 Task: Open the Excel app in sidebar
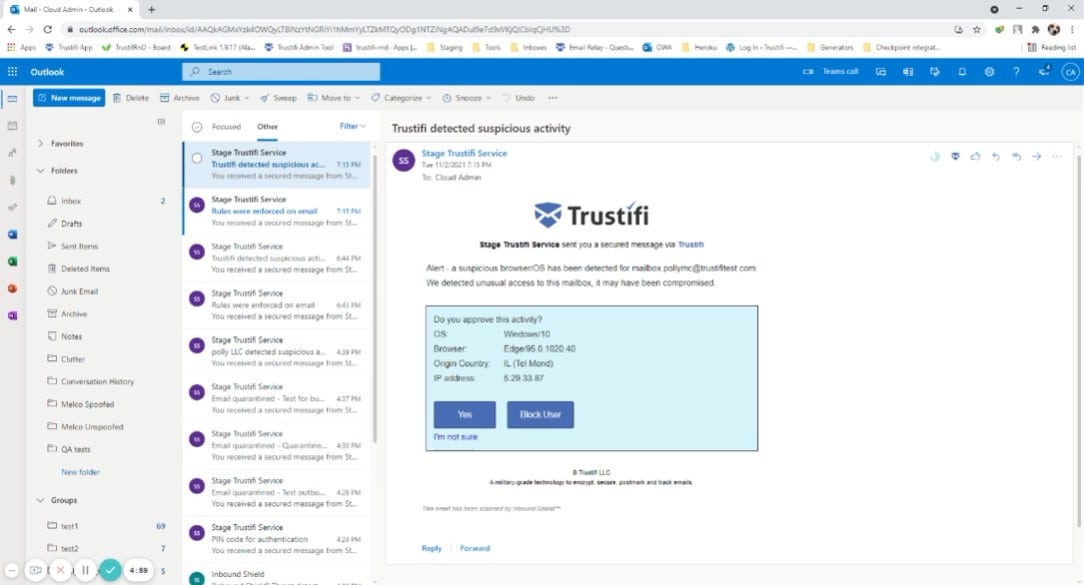click(x=12, y=261)
